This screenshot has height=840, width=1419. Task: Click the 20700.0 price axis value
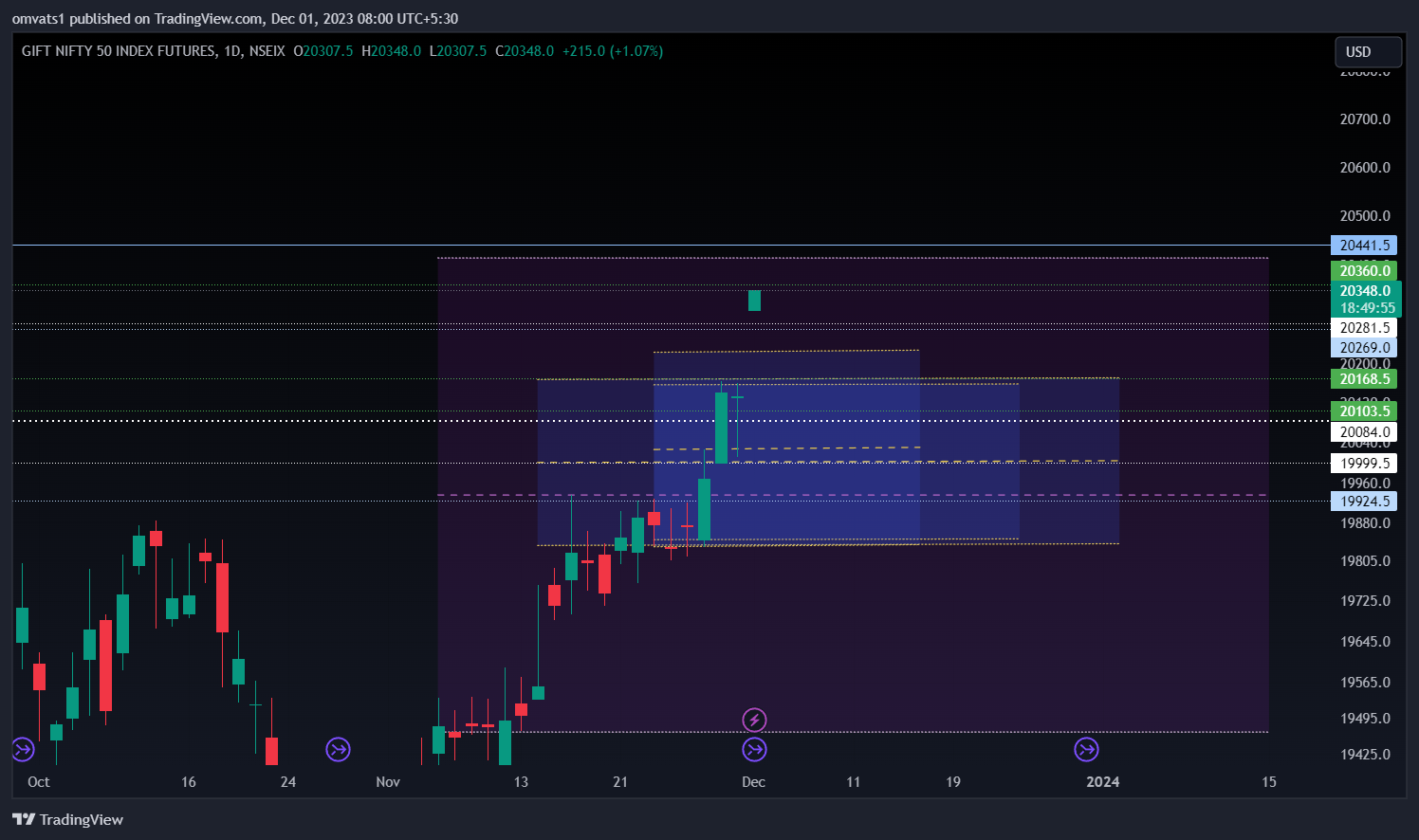[x=1365, y=119]
